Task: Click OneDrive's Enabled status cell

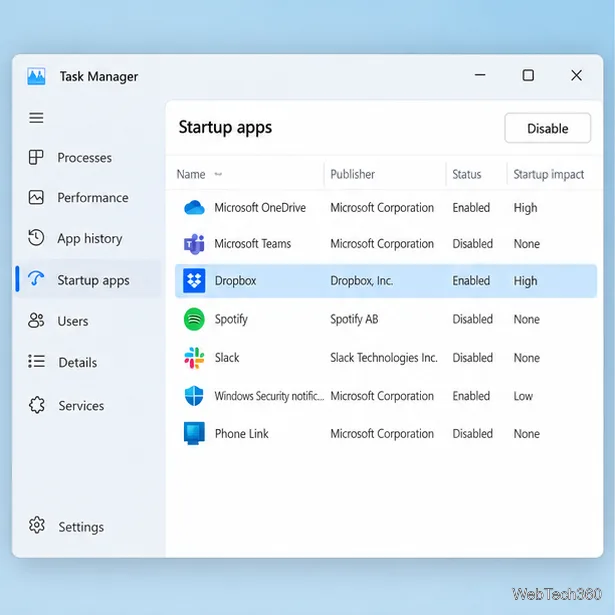Action: (471, 207)
